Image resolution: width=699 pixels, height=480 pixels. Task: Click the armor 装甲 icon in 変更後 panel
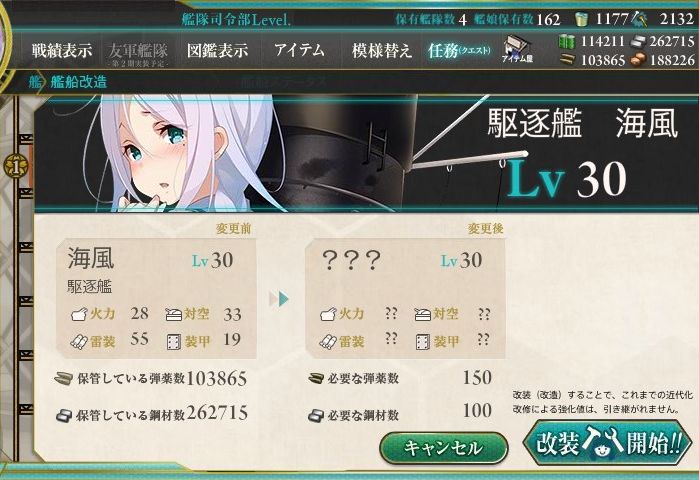pyautogui.click(x=422, y=342)
